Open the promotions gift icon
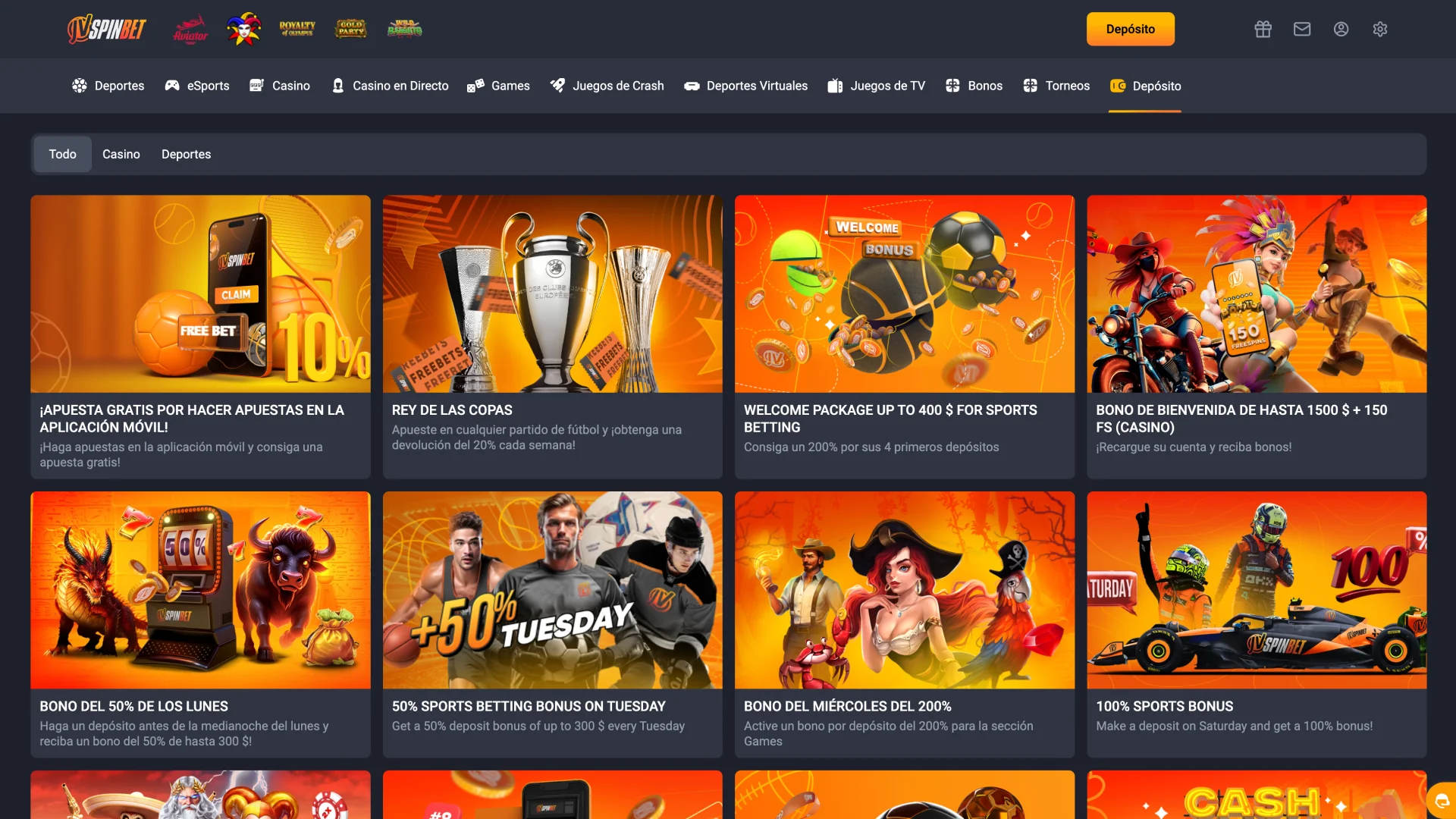 (1263, 29)
